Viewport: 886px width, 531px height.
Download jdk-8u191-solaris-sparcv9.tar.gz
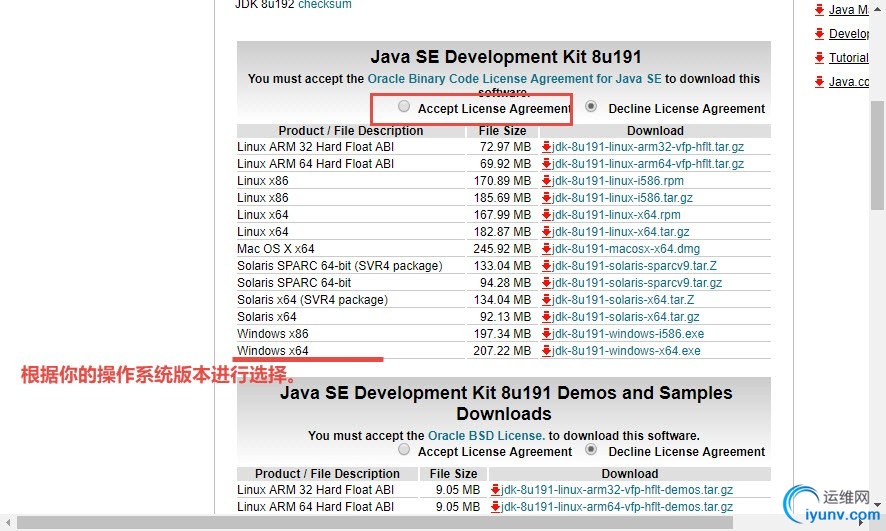pos(637,282)
